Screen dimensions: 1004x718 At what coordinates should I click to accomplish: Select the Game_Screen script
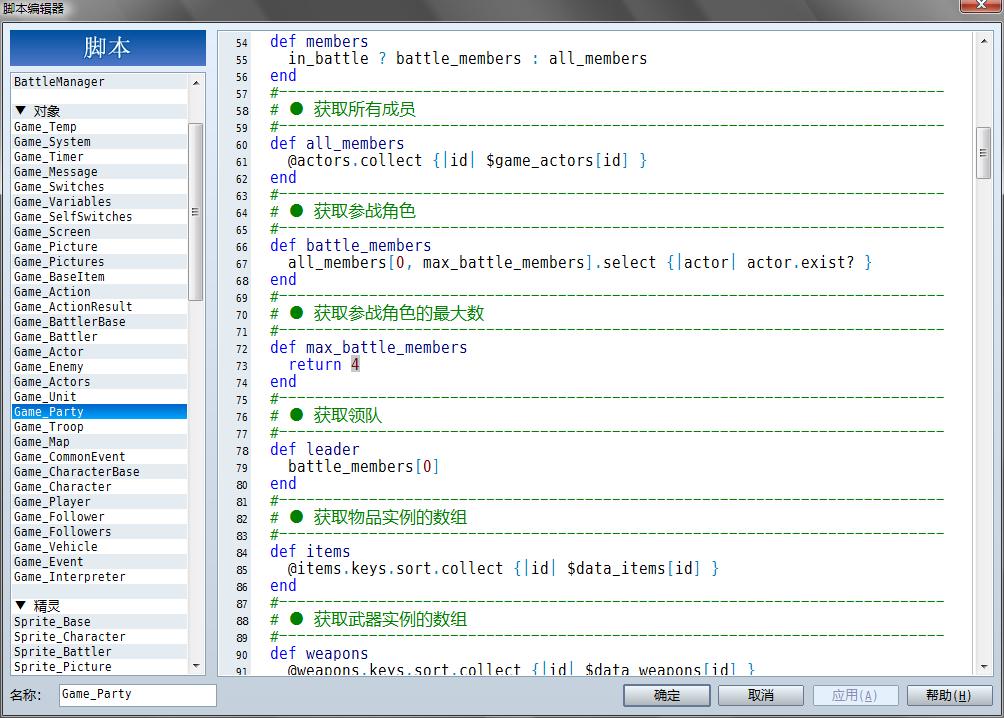click(99, 232)
